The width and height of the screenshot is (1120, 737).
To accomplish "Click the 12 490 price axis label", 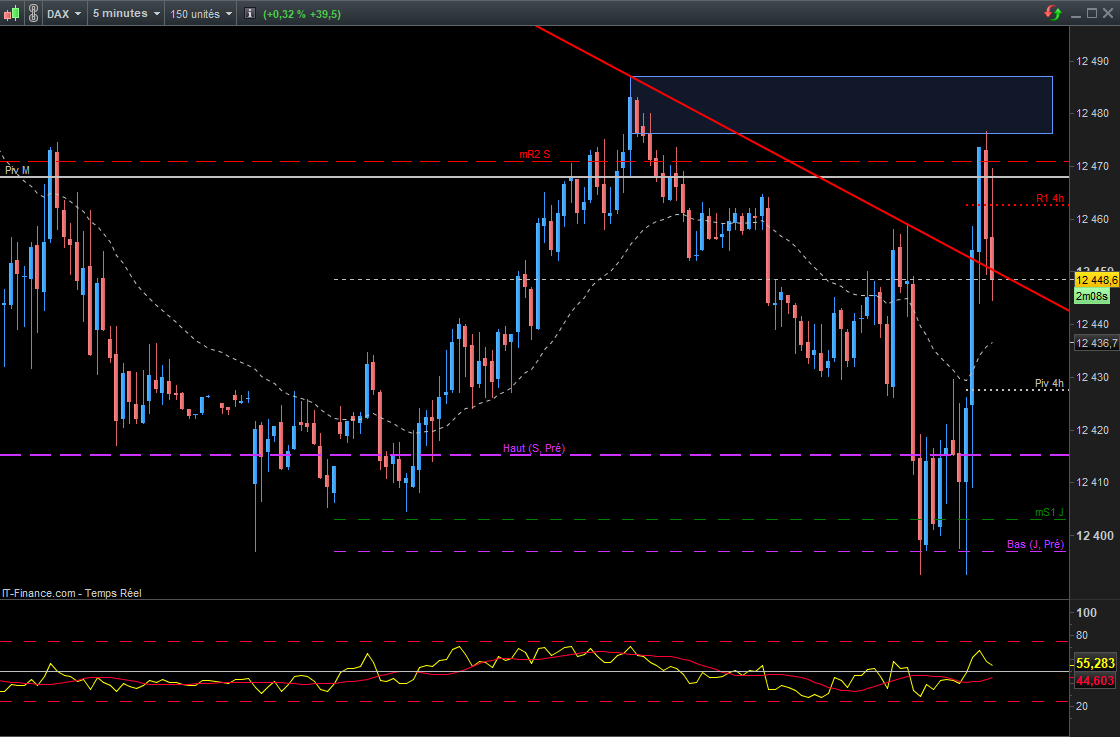I will (1093, 61).
